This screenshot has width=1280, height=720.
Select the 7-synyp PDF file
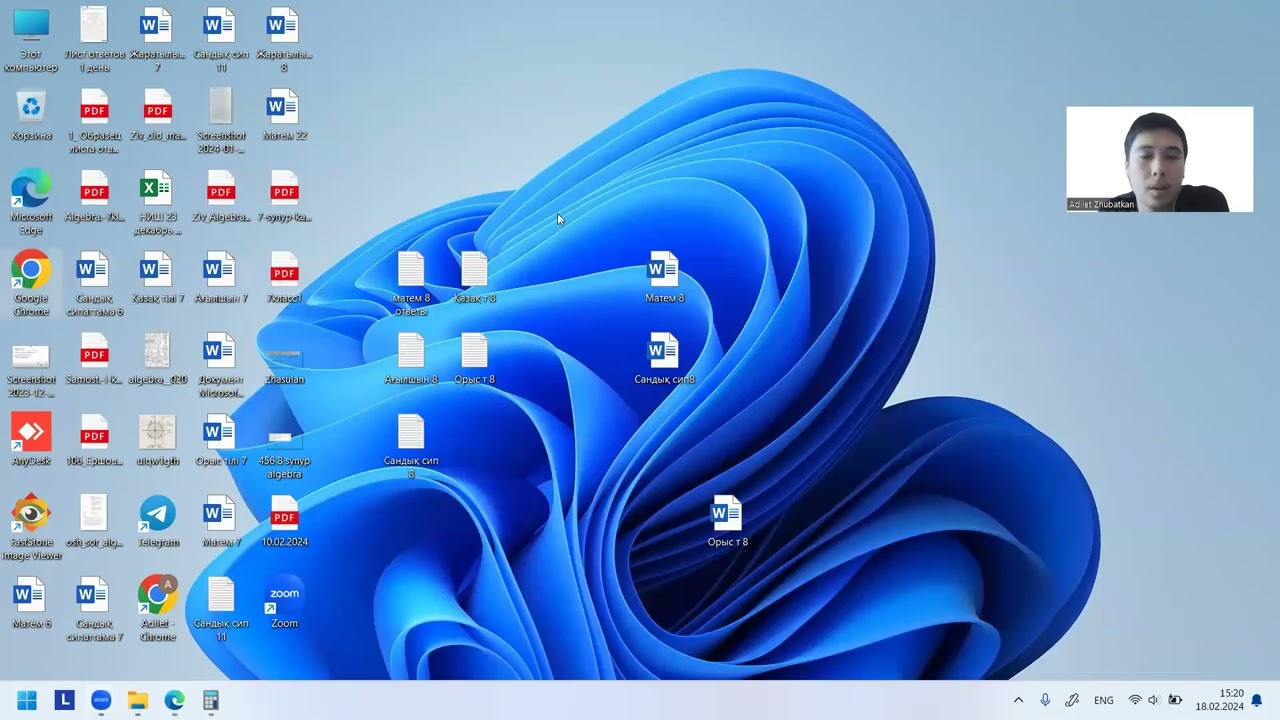click(x=284, y=196)
